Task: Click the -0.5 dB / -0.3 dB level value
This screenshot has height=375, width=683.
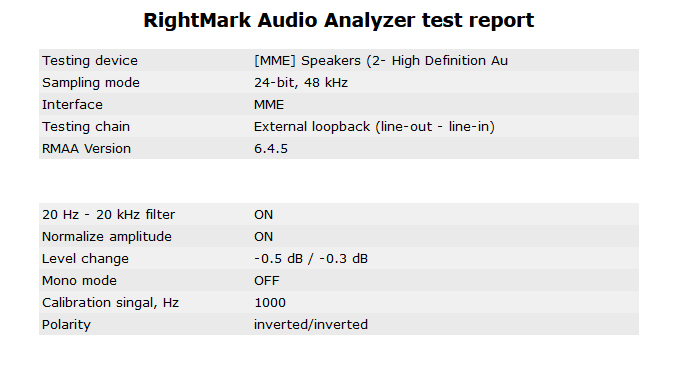Action: (x=311, y=259)
